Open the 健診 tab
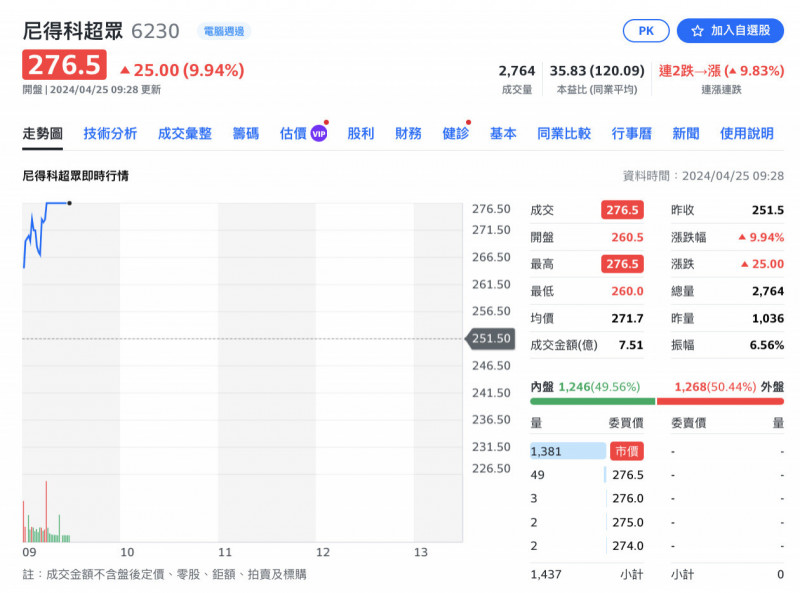This screenshot has height=593, width=800. tap(456, 134)
